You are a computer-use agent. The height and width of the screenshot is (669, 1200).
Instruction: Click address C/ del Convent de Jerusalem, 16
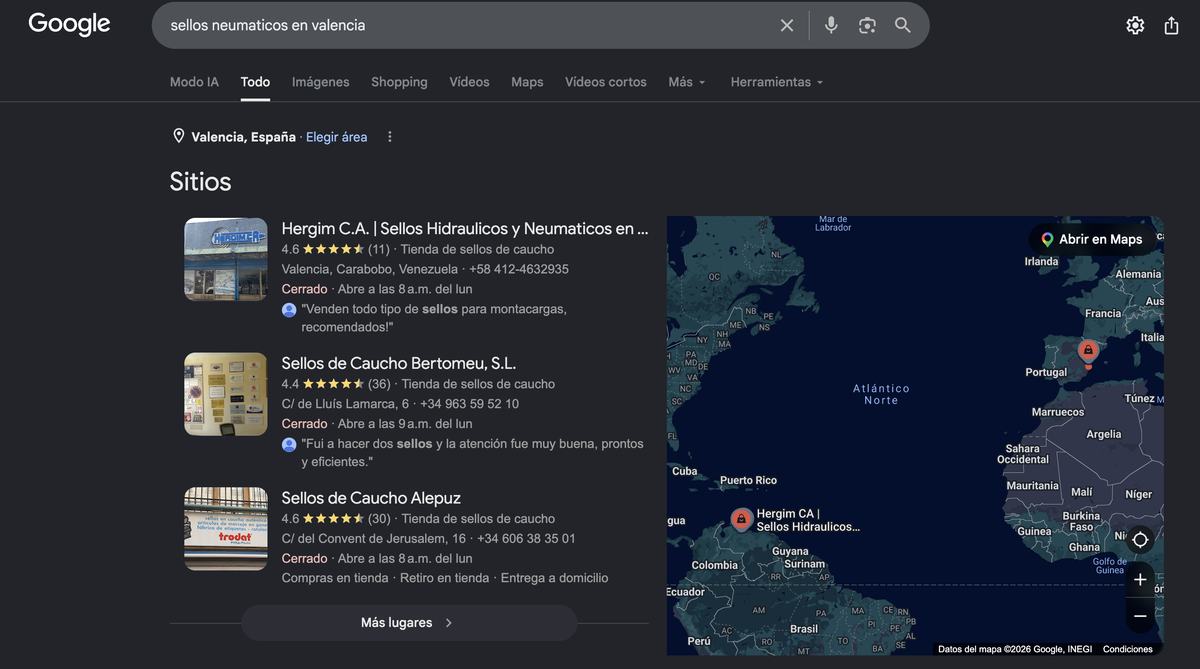[x=374, y=538]
